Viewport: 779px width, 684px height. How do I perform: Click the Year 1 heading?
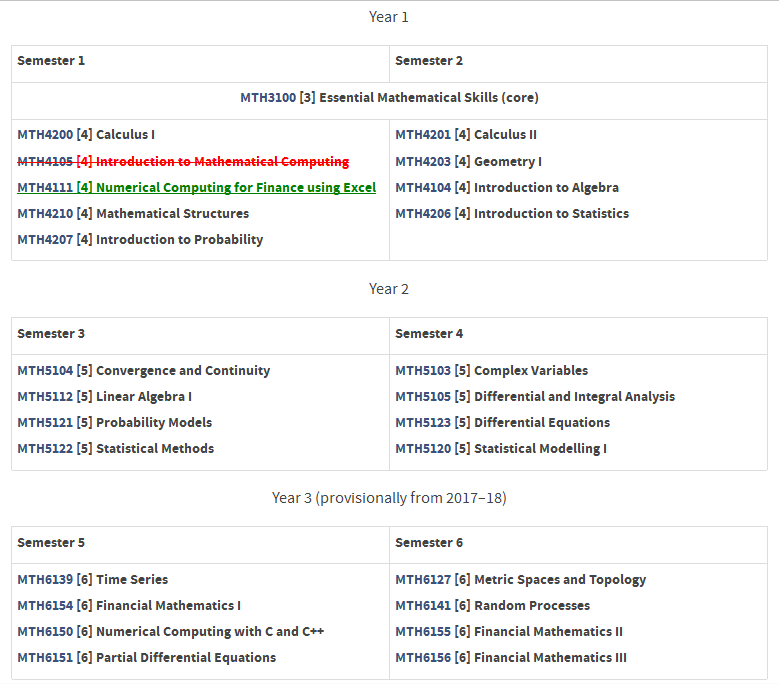tap(389, 17)
